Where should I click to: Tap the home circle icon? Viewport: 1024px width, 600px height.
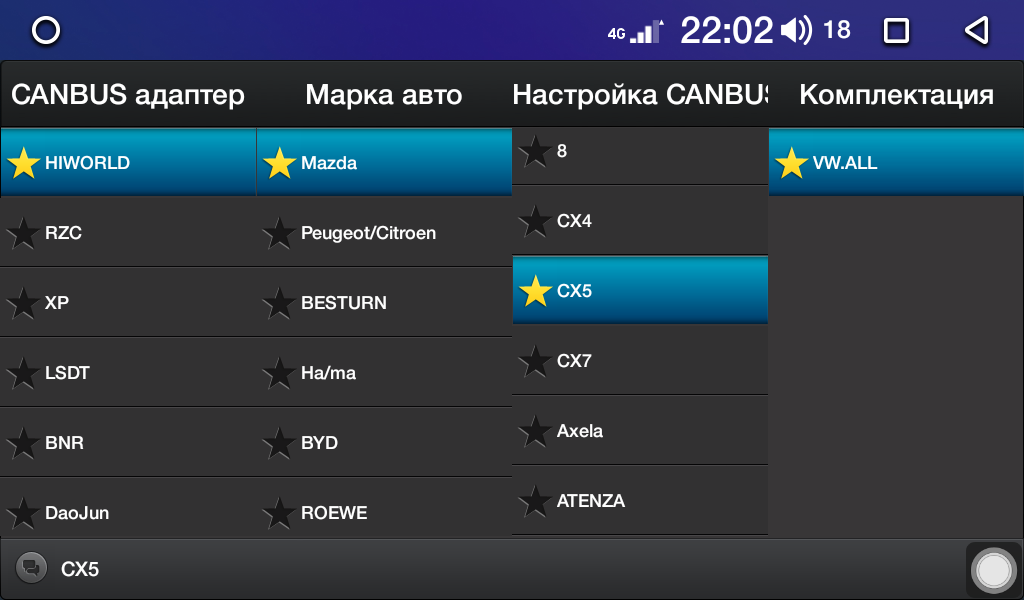pos(46,30)
